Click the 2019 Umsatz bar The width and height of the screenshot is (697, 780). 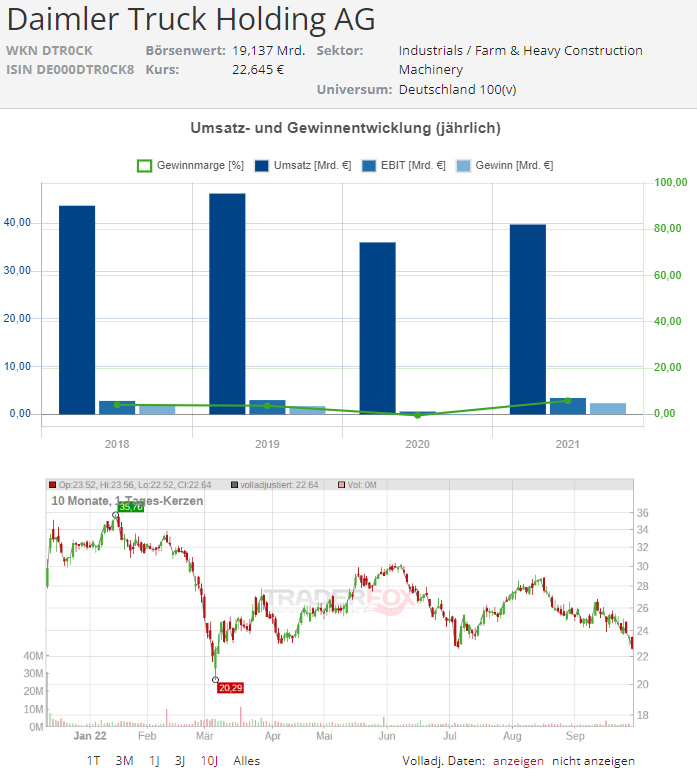pyautogui.click(x=227, y=303)
